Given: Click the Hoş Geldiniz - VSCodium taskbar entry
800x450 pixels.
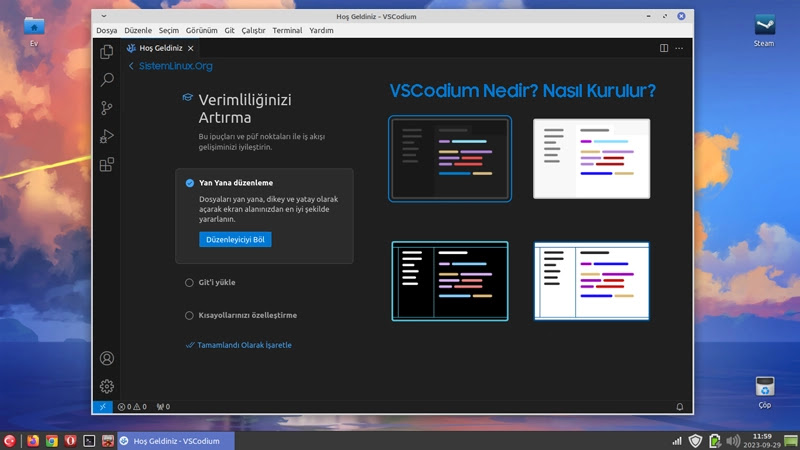Looking at the screenshot, I should pyautogui.click(x=176, y=441).
